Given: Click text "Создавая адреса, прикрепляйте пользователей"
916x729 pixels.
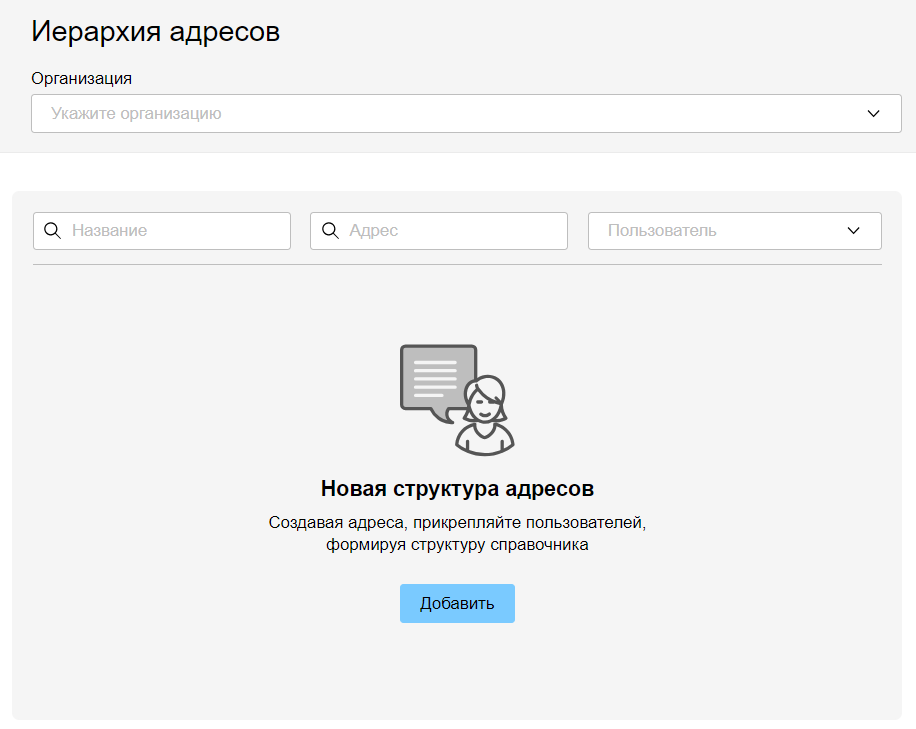Looking at the screenshot, I should coord(457,522).
